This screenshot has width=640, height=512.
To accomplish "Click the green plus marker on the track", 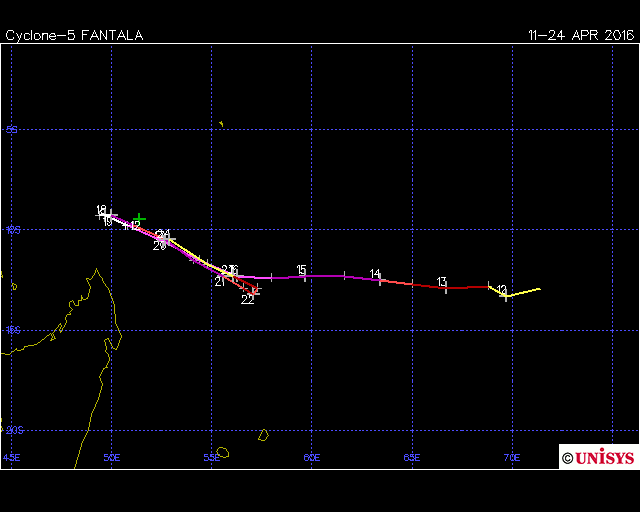I will click(x=140, y=218).
